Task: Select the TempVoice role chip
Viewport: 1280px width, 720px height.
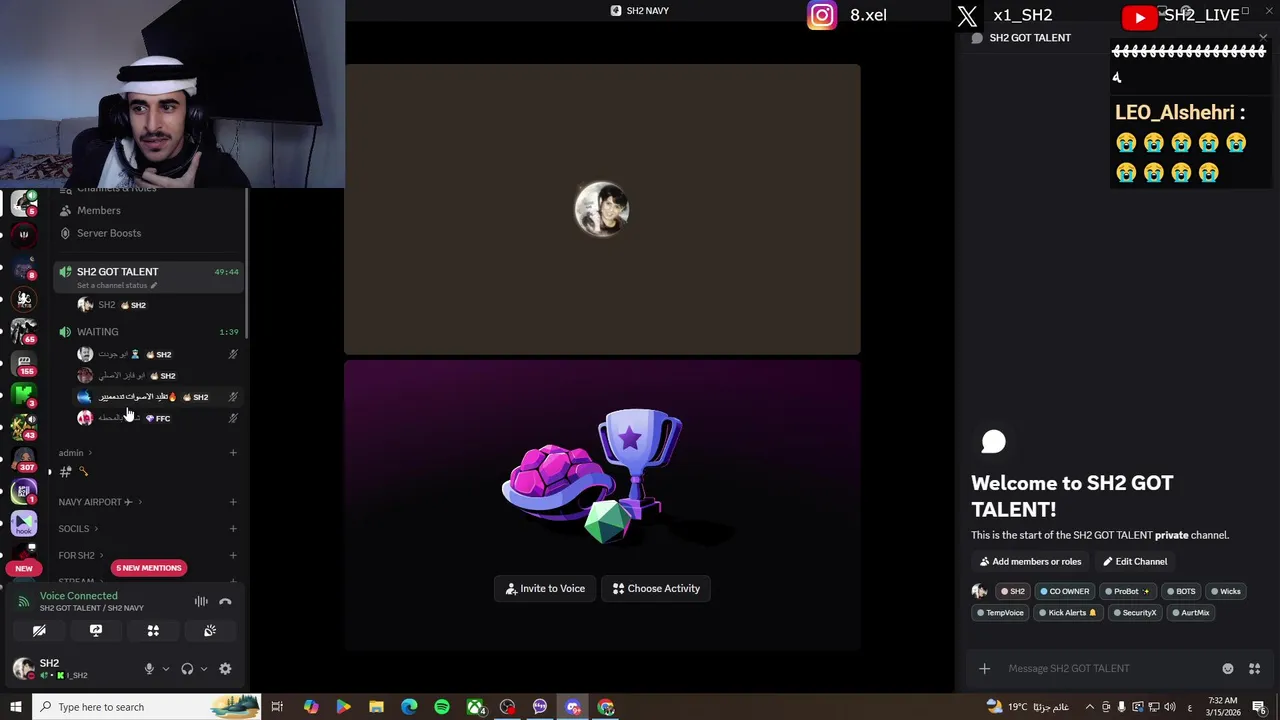Action: coord(1000,613)
